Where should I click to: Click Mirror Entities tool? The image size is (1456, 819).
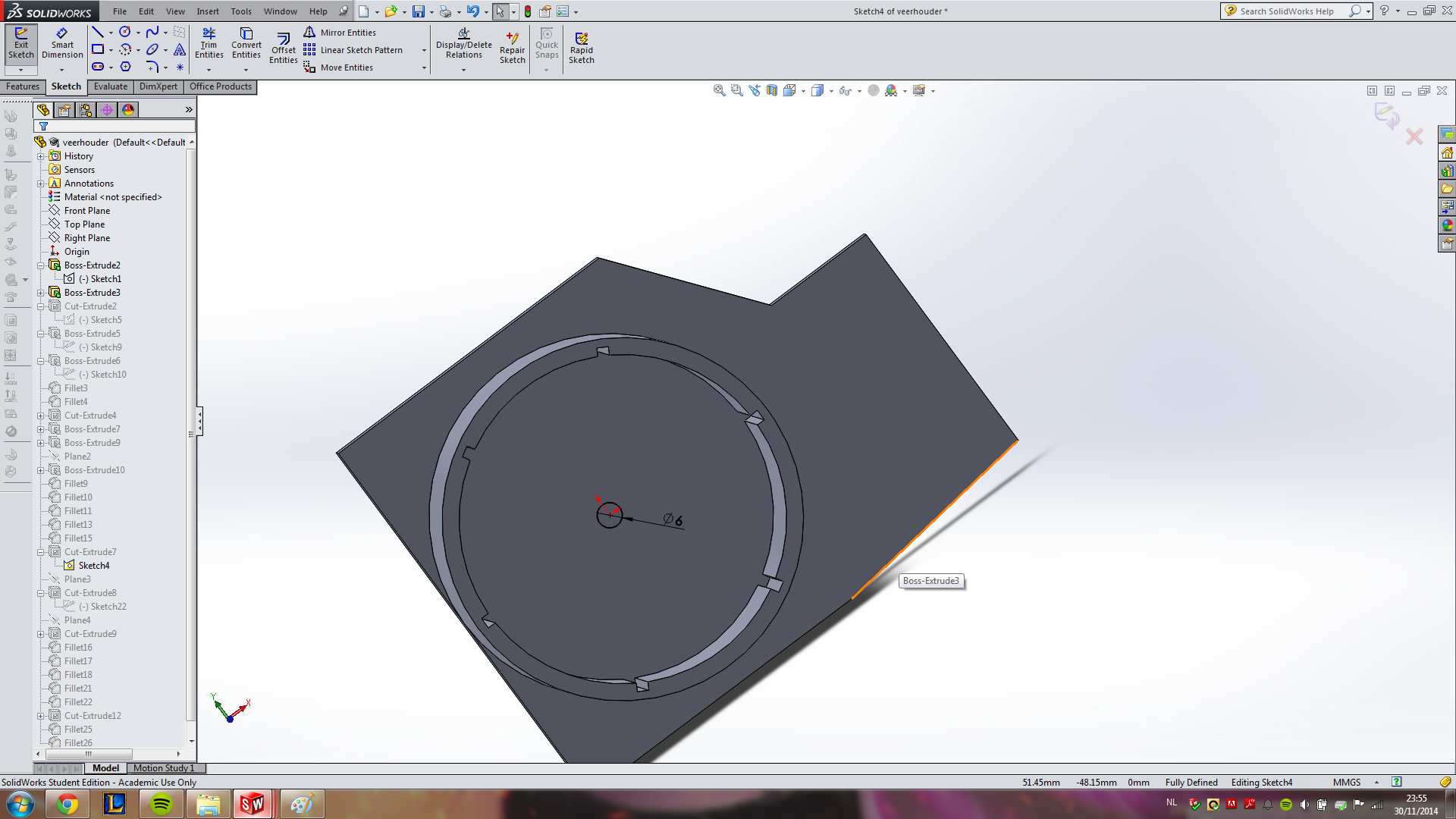tap(340, 32)
